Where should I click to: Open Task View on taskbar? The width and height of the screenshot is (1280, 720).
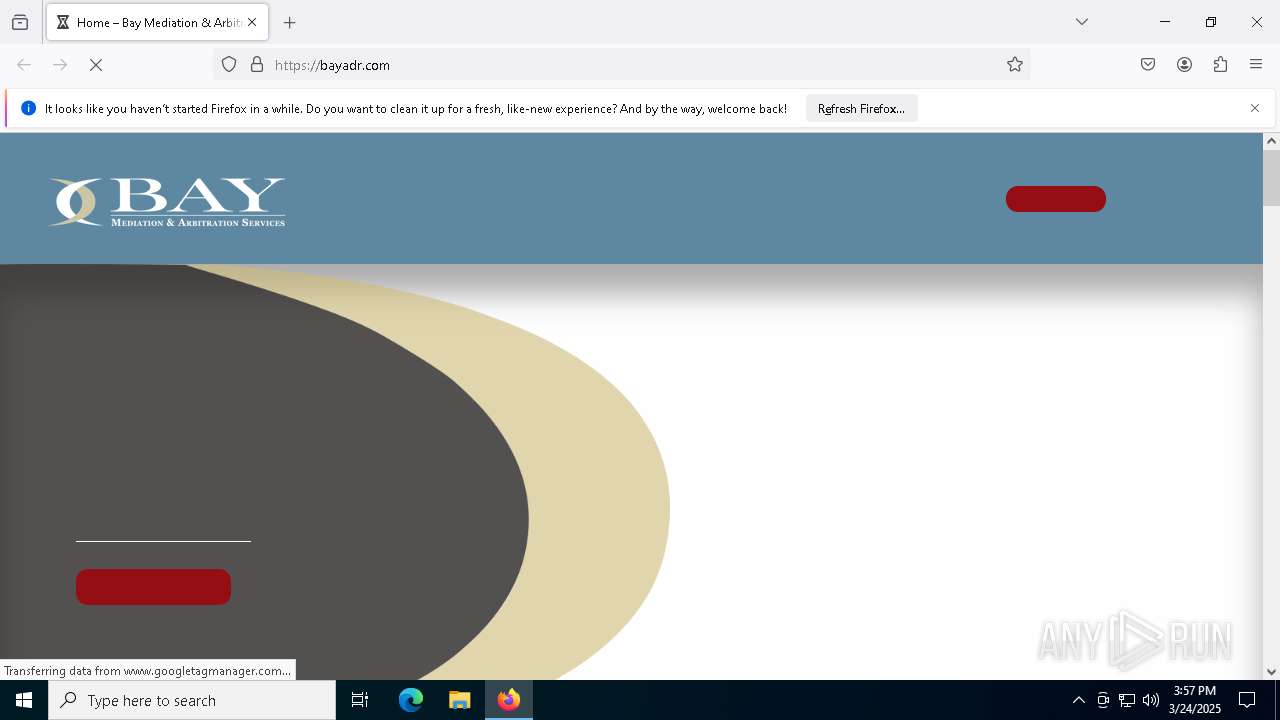coord(360,700)
